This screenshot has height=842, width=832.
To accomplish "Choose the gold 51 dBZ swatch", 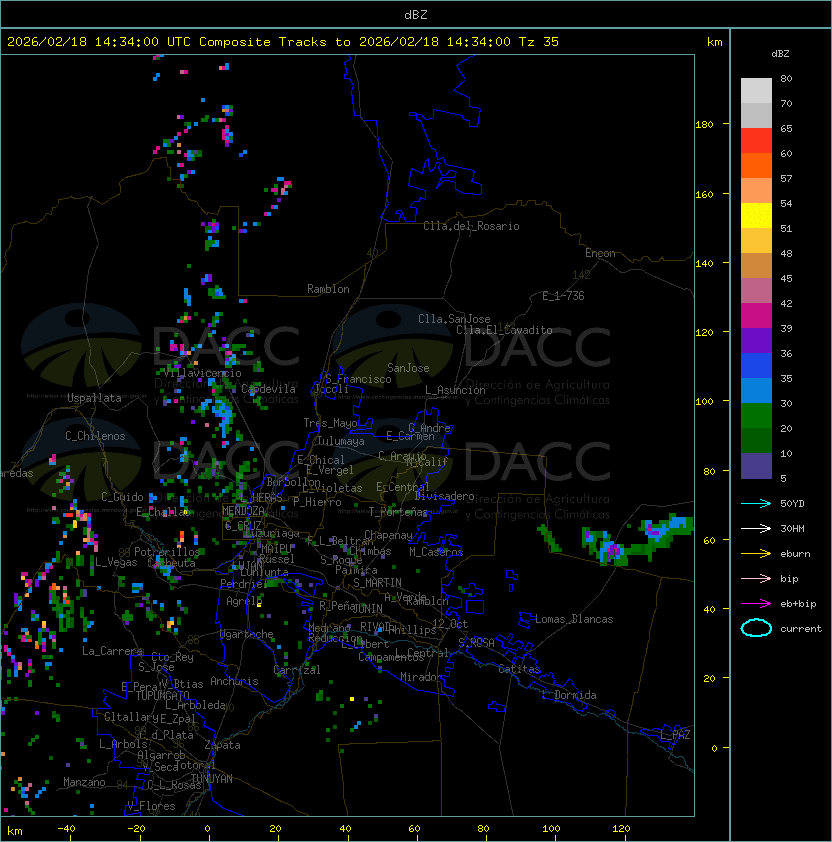I will click(756, 241).
